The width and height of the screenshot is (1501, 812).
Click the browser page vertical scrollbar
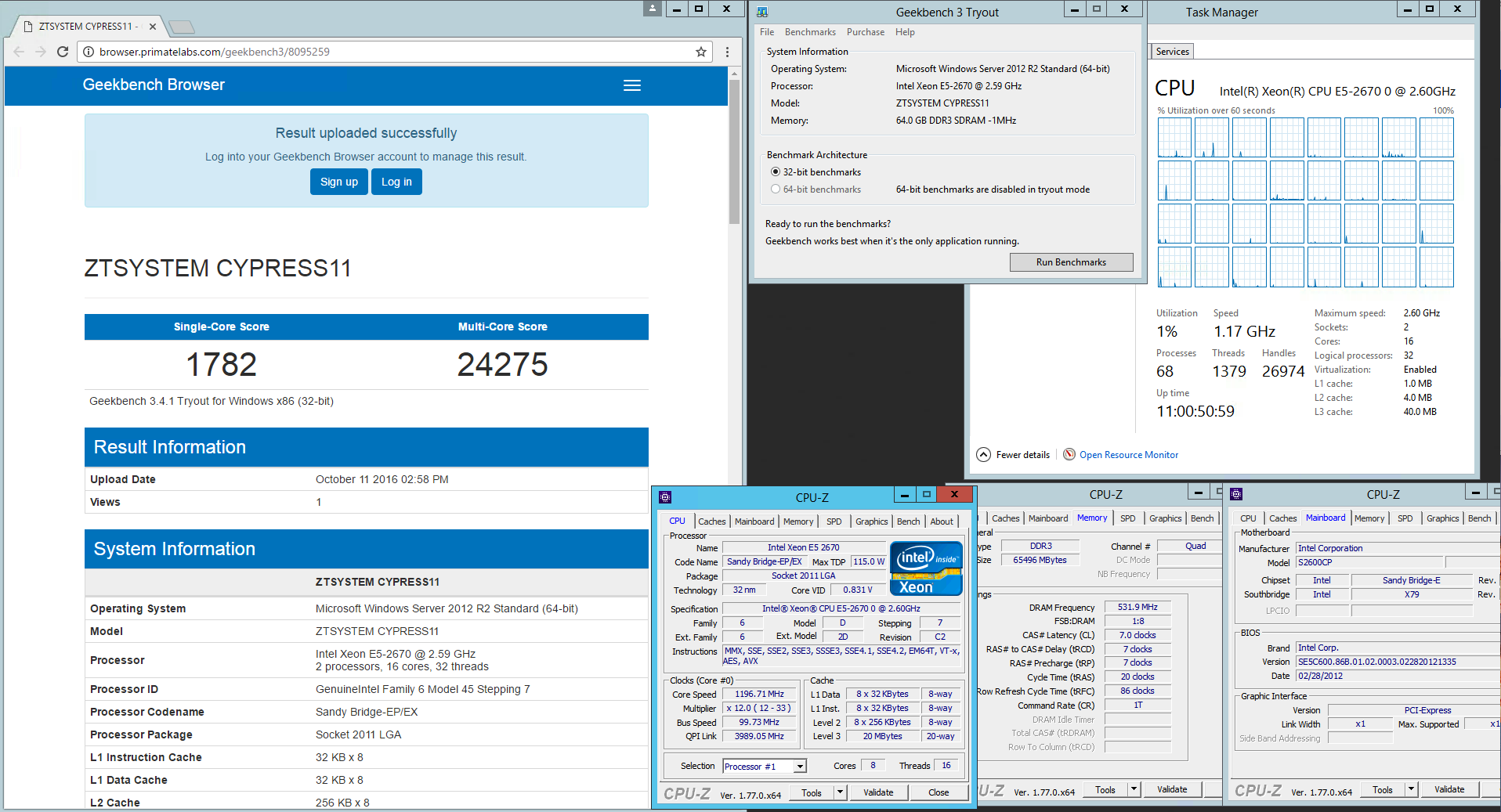[734, 150]
